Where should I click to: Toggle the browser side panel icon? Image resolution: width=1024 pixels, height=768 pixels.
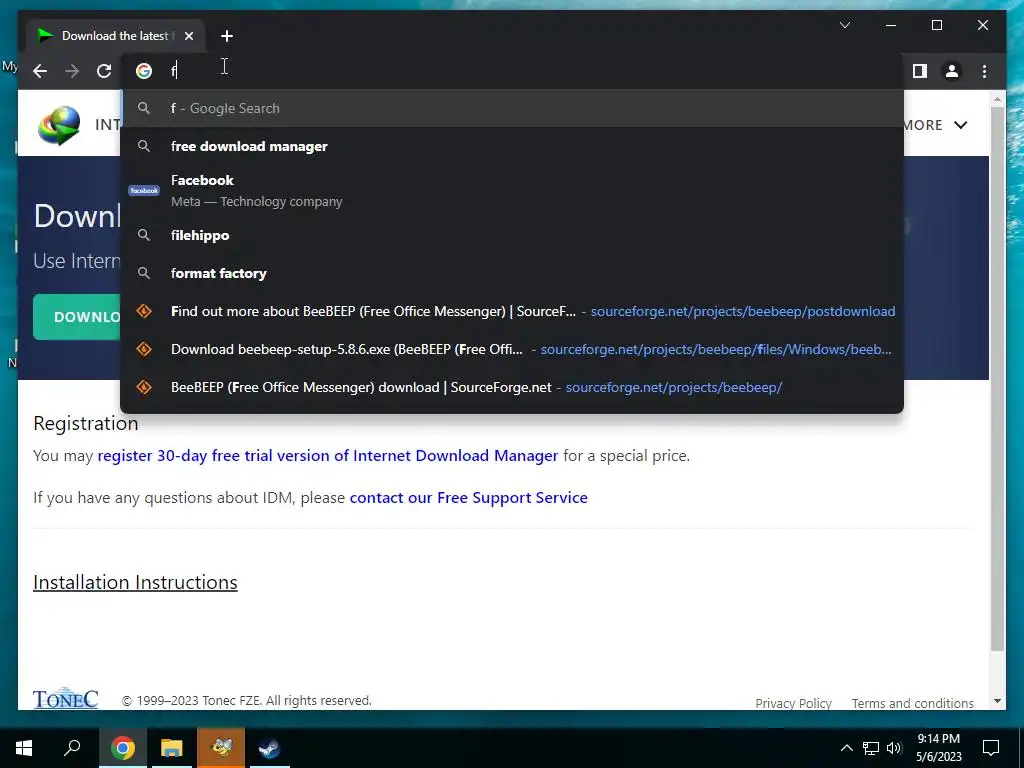[920, 71]
